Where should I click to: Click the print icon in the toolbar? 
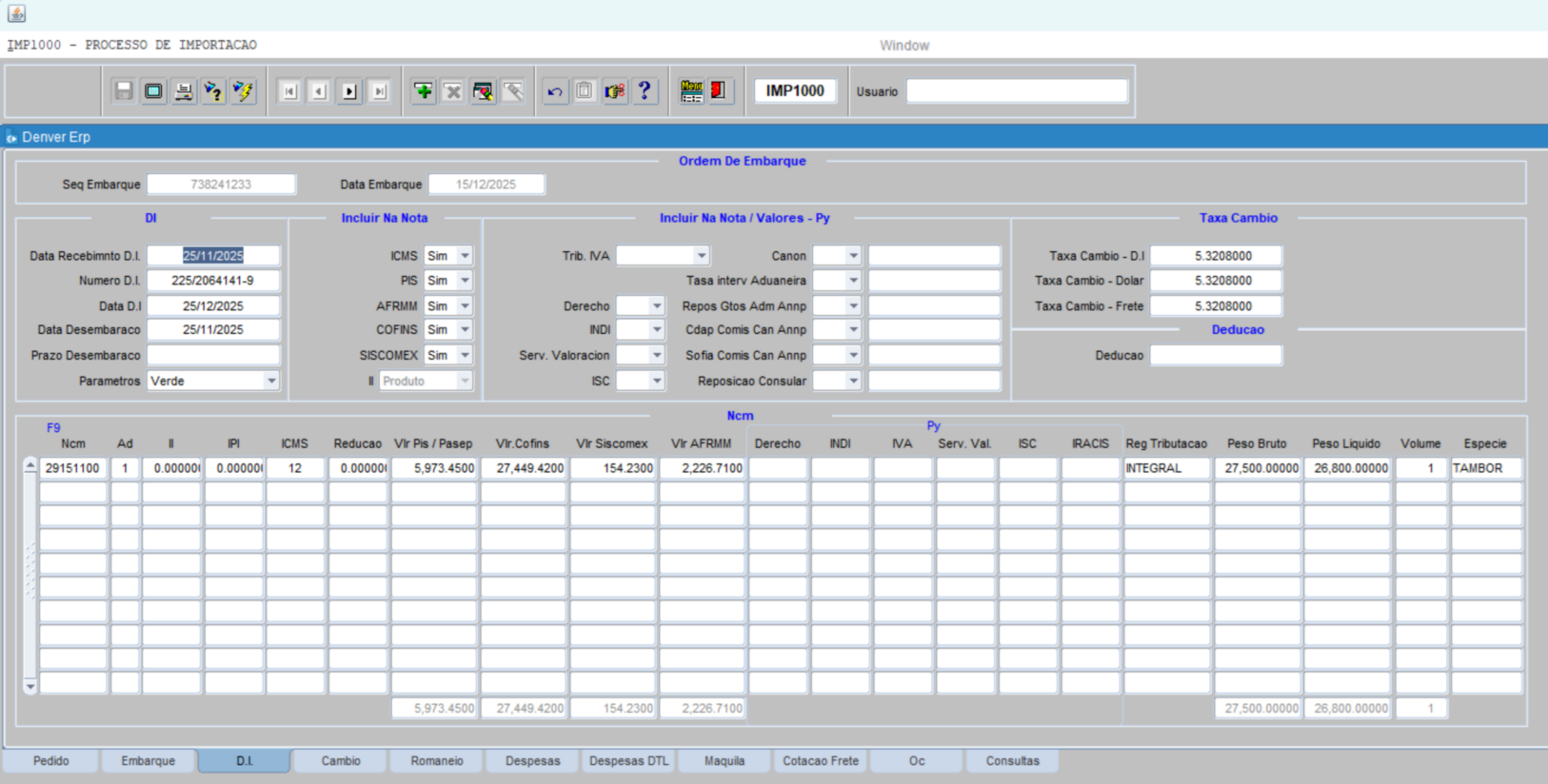click(x=184, y=91)
